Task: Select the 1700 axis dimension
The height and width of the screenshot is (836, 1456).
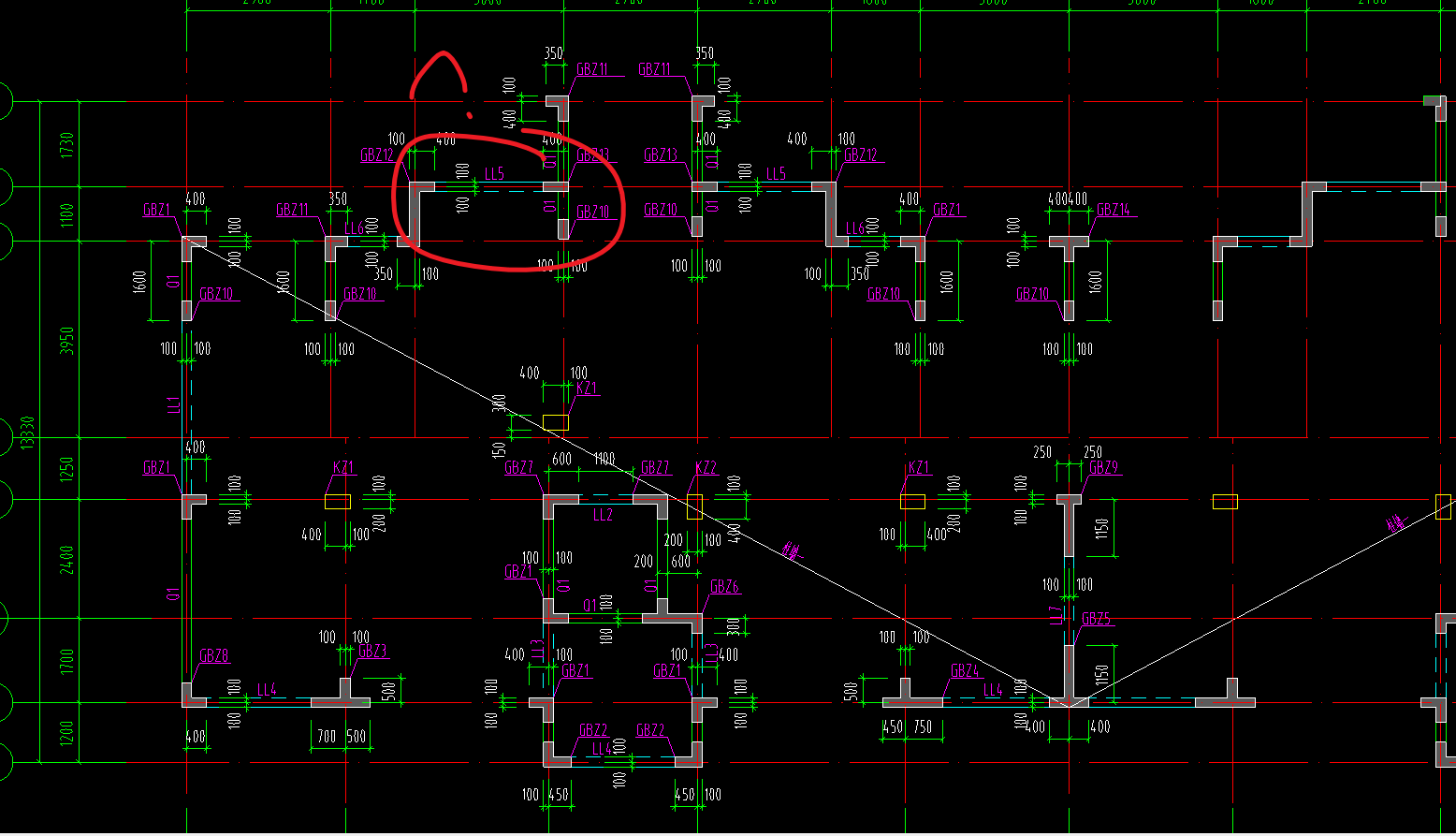Action: coord(66,661)
